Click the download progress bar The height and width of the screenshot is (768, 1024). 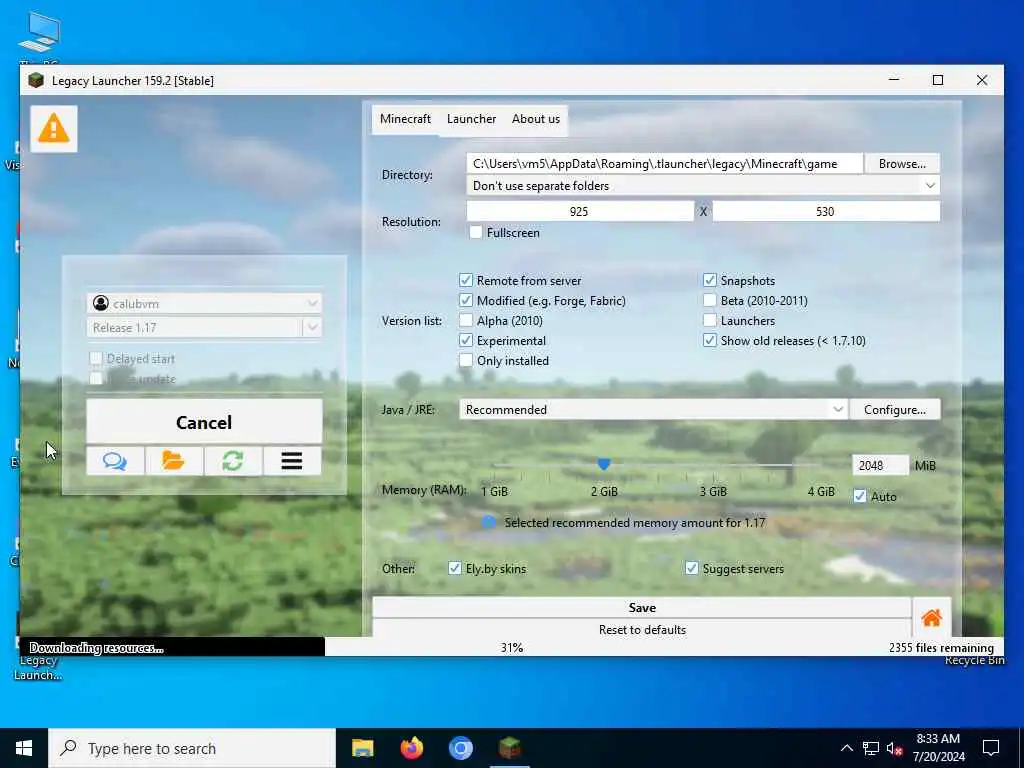(511, 647)
